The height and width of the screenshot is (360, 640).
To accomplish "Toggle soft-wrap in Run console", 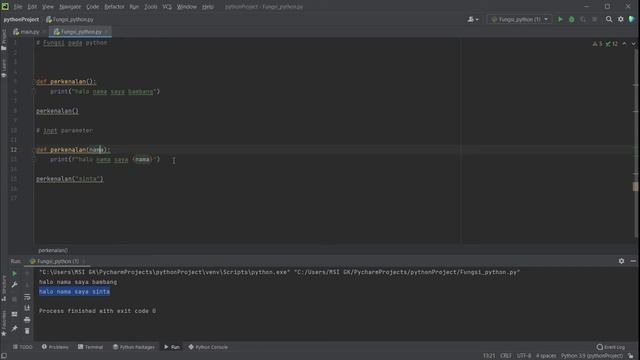I will (x=27, y=297).
